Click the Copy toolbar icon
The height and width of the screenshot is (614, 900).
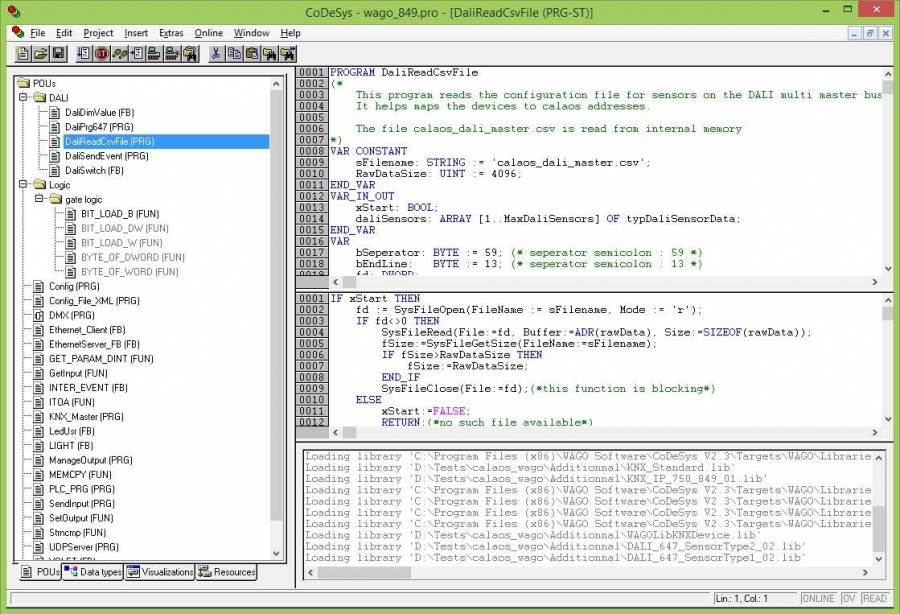(x=234, y=54)
